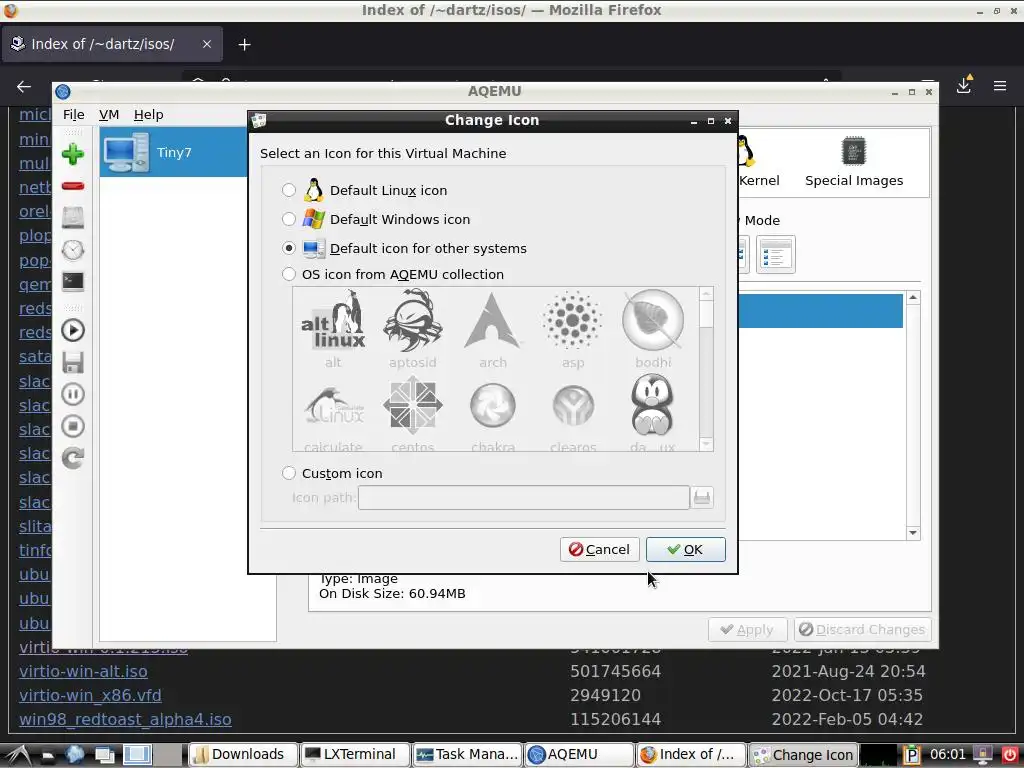Click the icon collection scroll up arrow
The image size is (1024, 768).
pyautogui.click(x=706, y=294)
